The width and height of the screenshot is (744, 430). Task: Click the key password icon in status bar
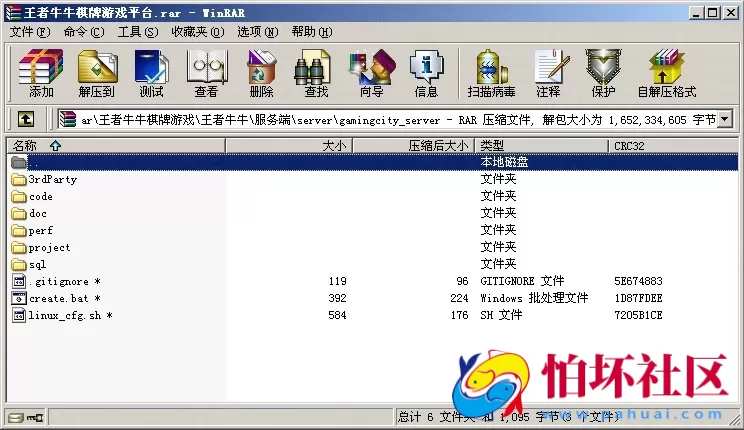[x=35, y=418]
